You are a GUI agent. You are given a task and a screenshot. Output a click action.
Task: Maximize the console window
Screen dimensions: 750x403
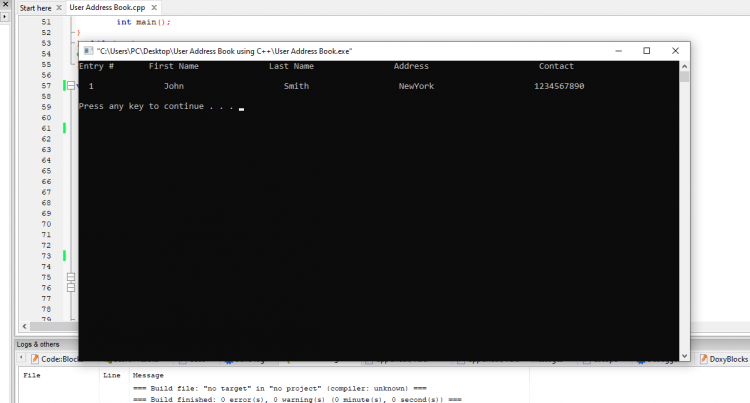(647, 51)
